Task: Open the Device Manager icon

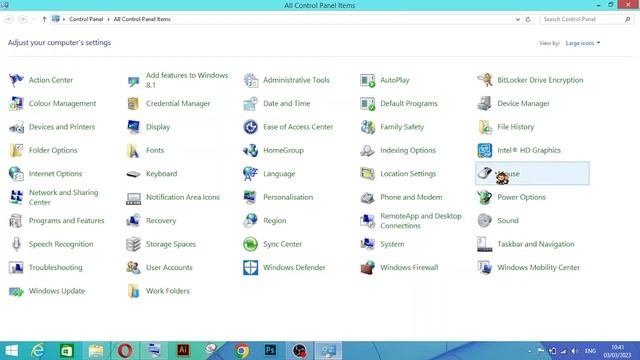Action: tap(484, 104)
